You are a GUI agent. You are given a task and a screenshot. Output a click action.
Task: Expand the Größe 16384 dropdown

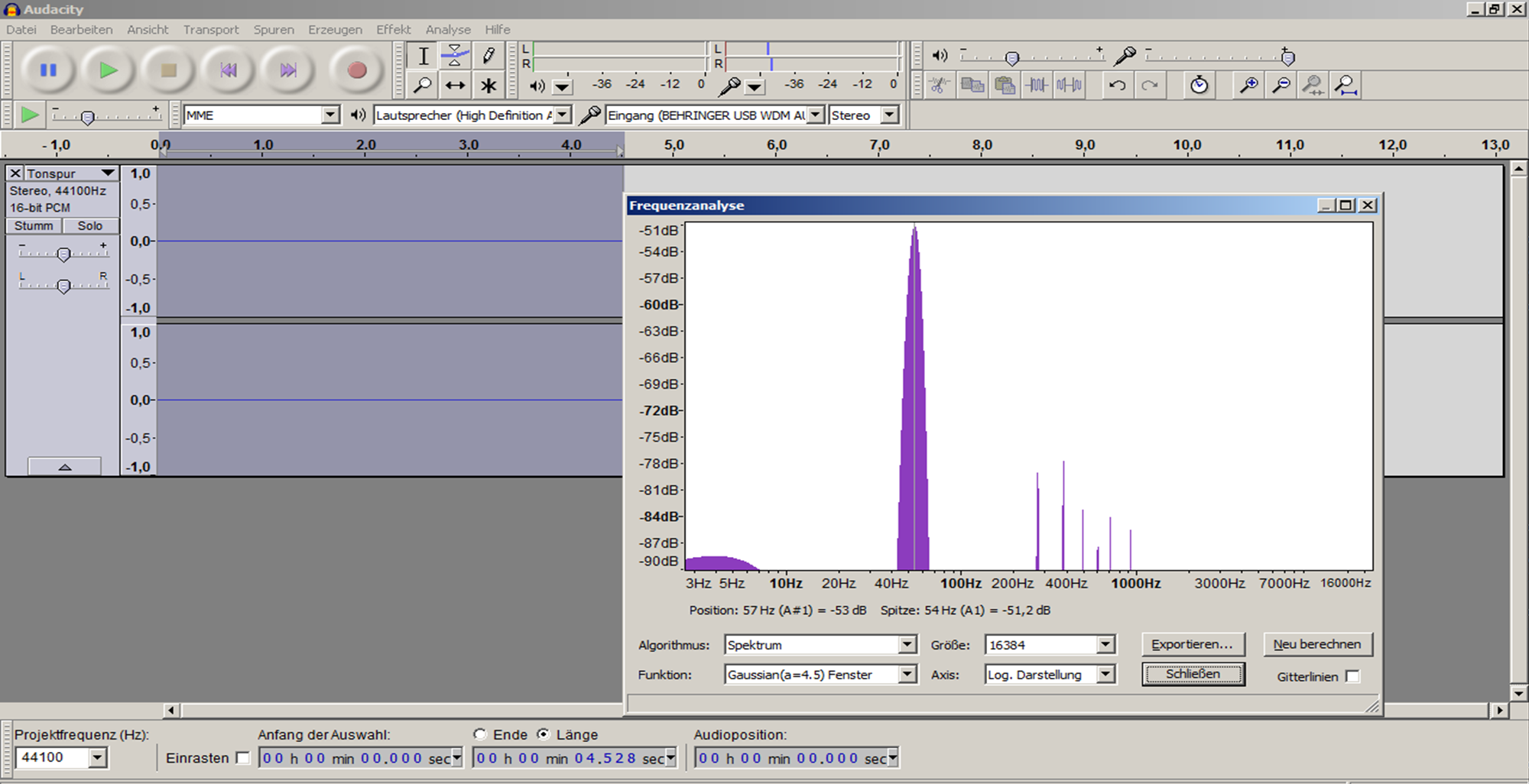click(1105, 645)
